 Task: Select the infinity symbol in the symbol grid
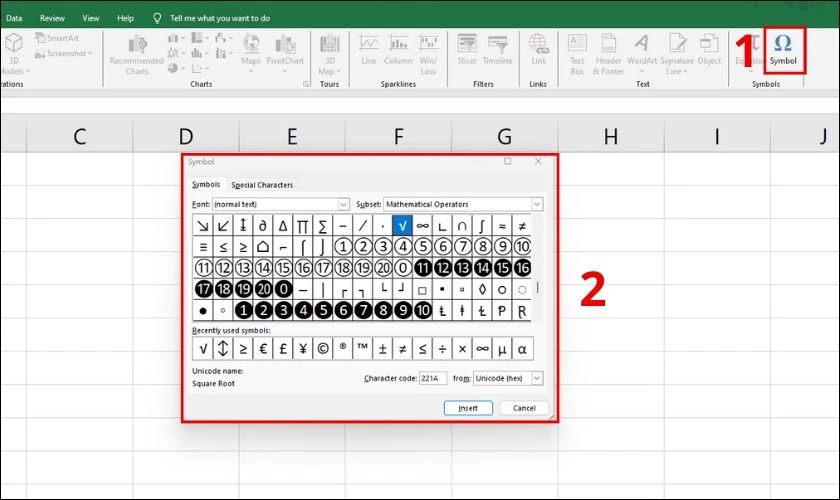click(423, 226)
